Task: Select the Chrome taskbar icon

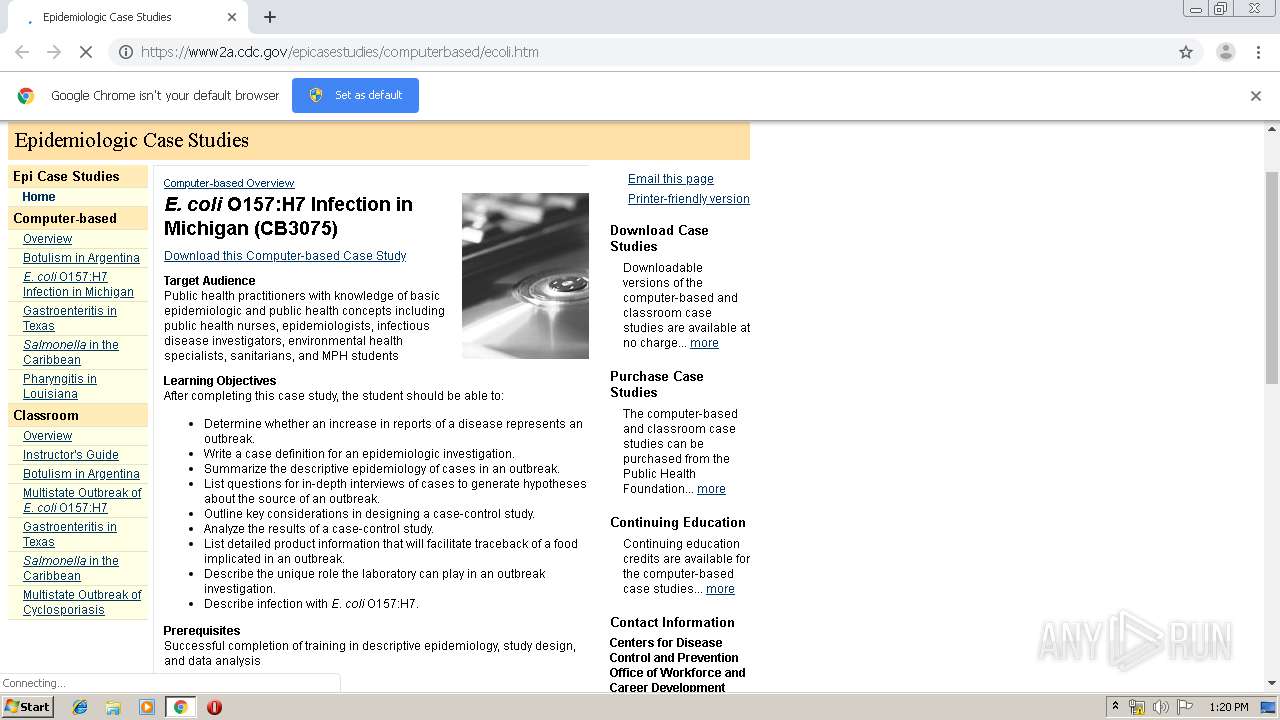Action: click(181, 707)
